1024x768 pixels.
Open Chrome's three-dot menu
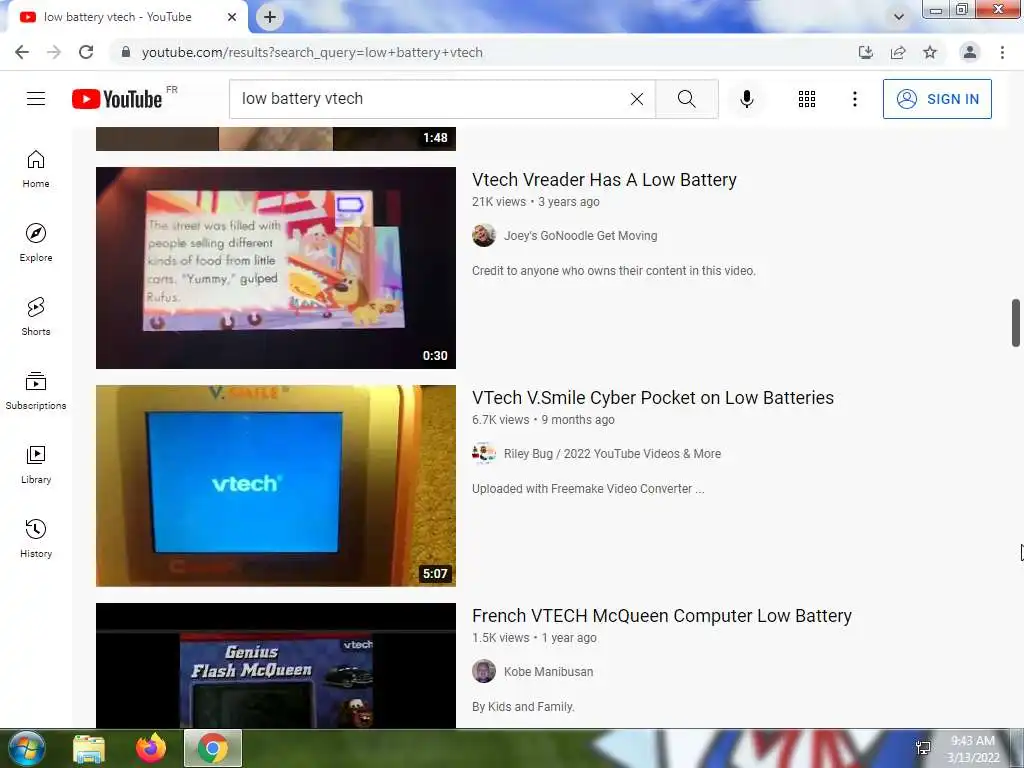coord(1002,52)
